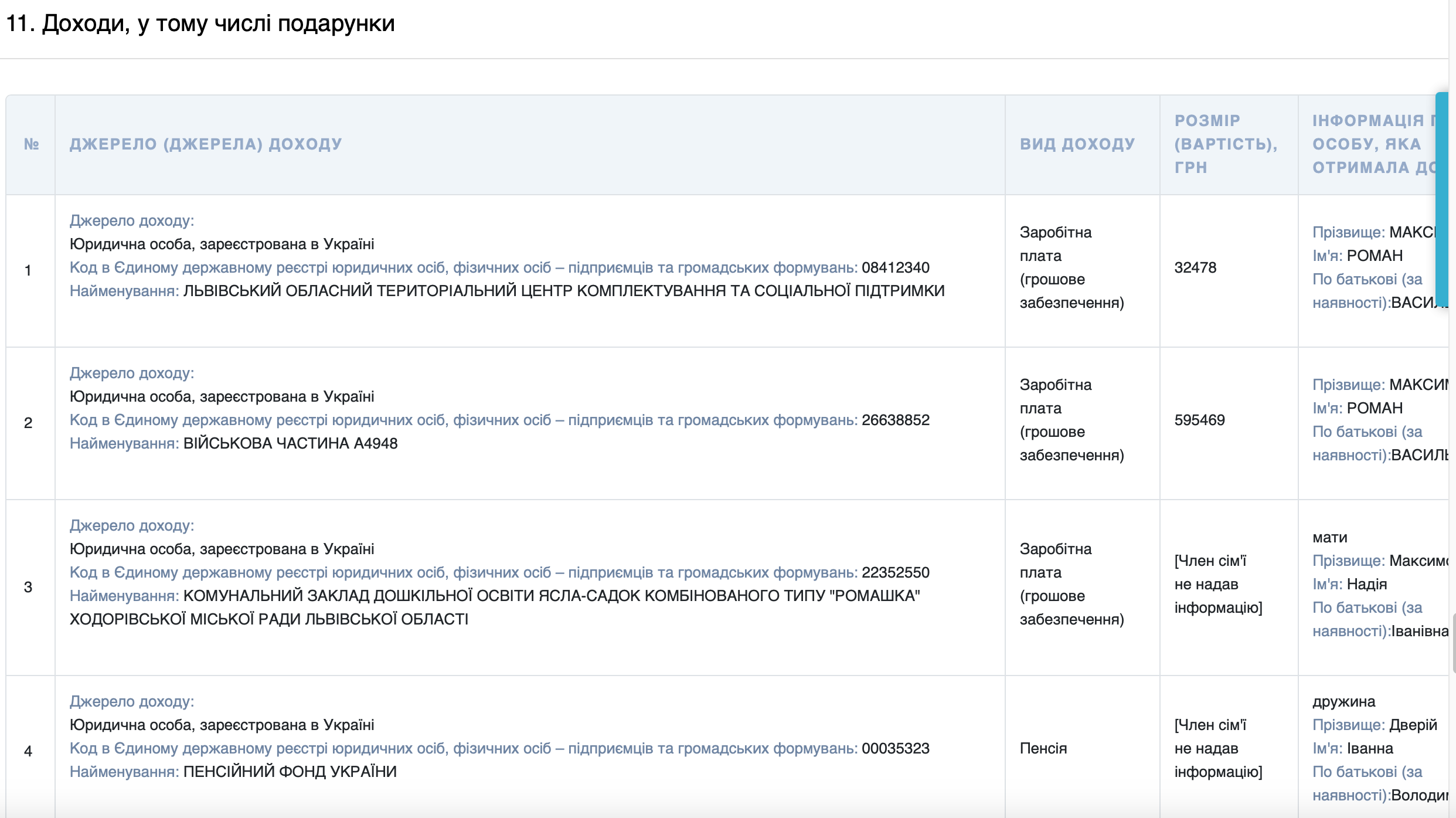Click the 'Вид доходу' column header
The image size is (1456, 818).
pyautogui.click(x=1077, y=144)
